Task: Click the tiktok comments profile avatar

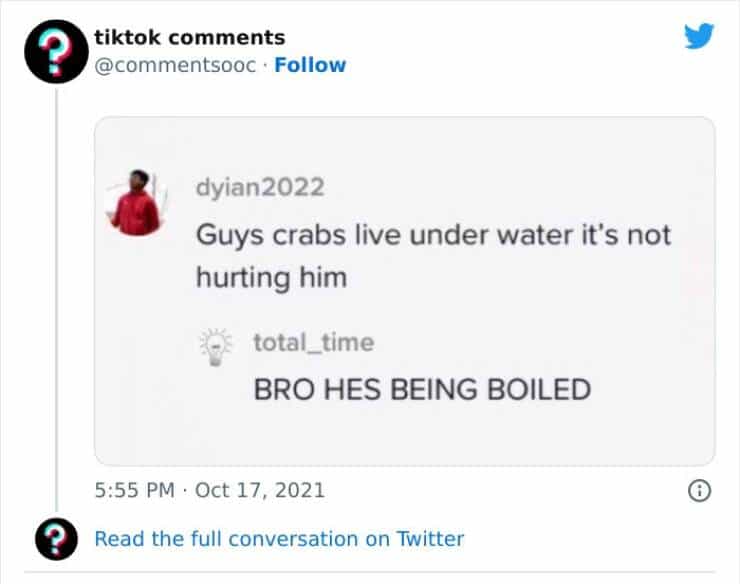Action: [56, 51]
